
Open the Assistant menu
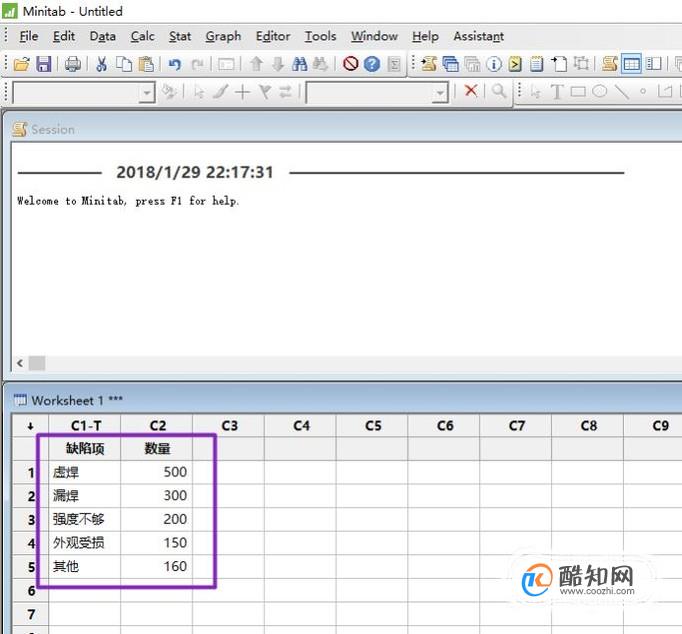[x=478, y=36]
